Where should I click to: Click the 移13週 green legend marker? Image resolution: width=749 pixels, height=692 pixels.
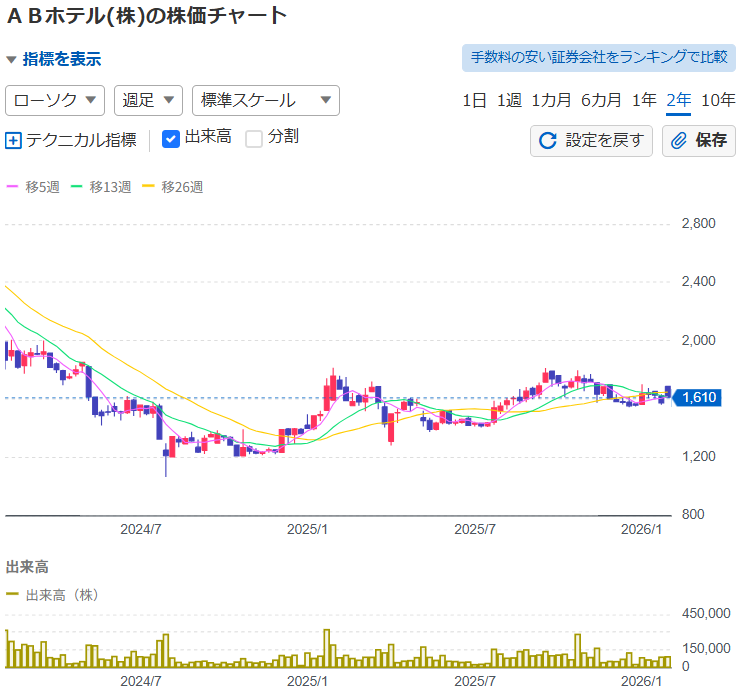click(x=77, y=186)
